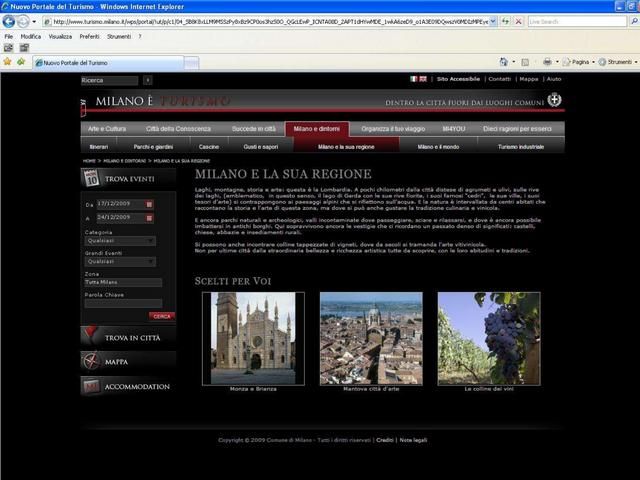Select the Parchi e giardini submenu item

[153, 147]
